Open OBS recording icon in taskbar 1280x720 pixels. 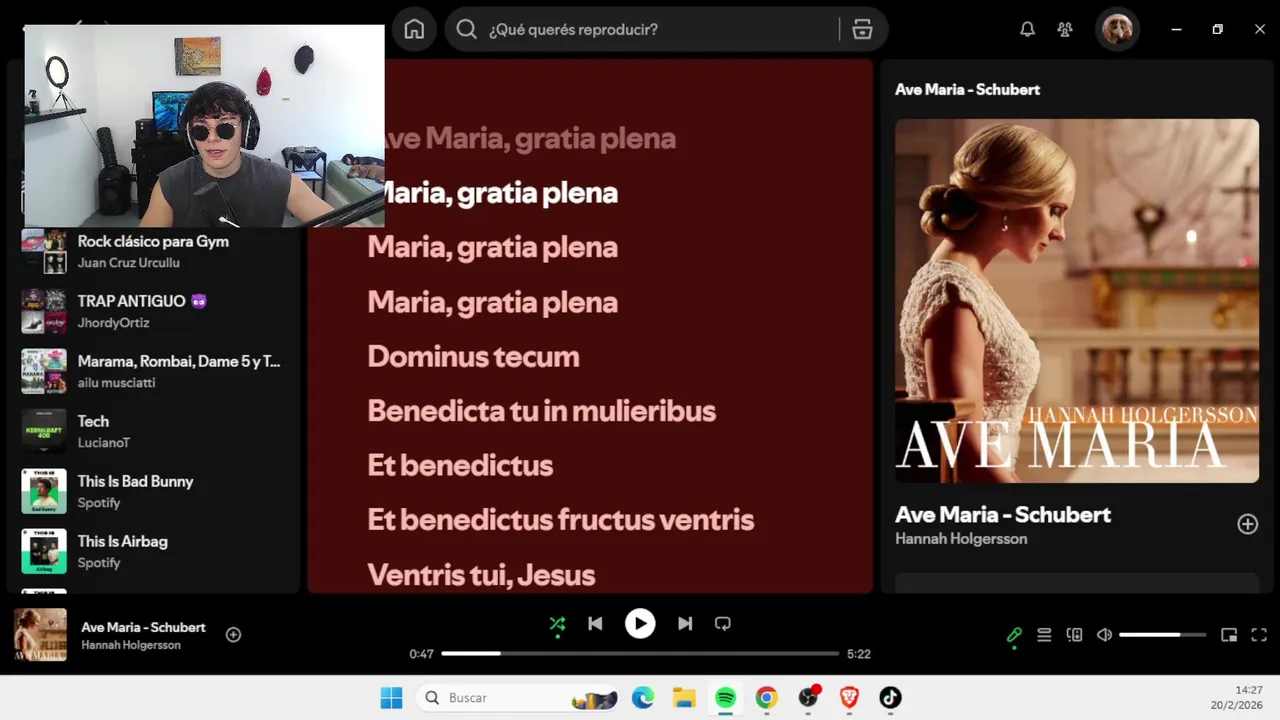(808, 697)
